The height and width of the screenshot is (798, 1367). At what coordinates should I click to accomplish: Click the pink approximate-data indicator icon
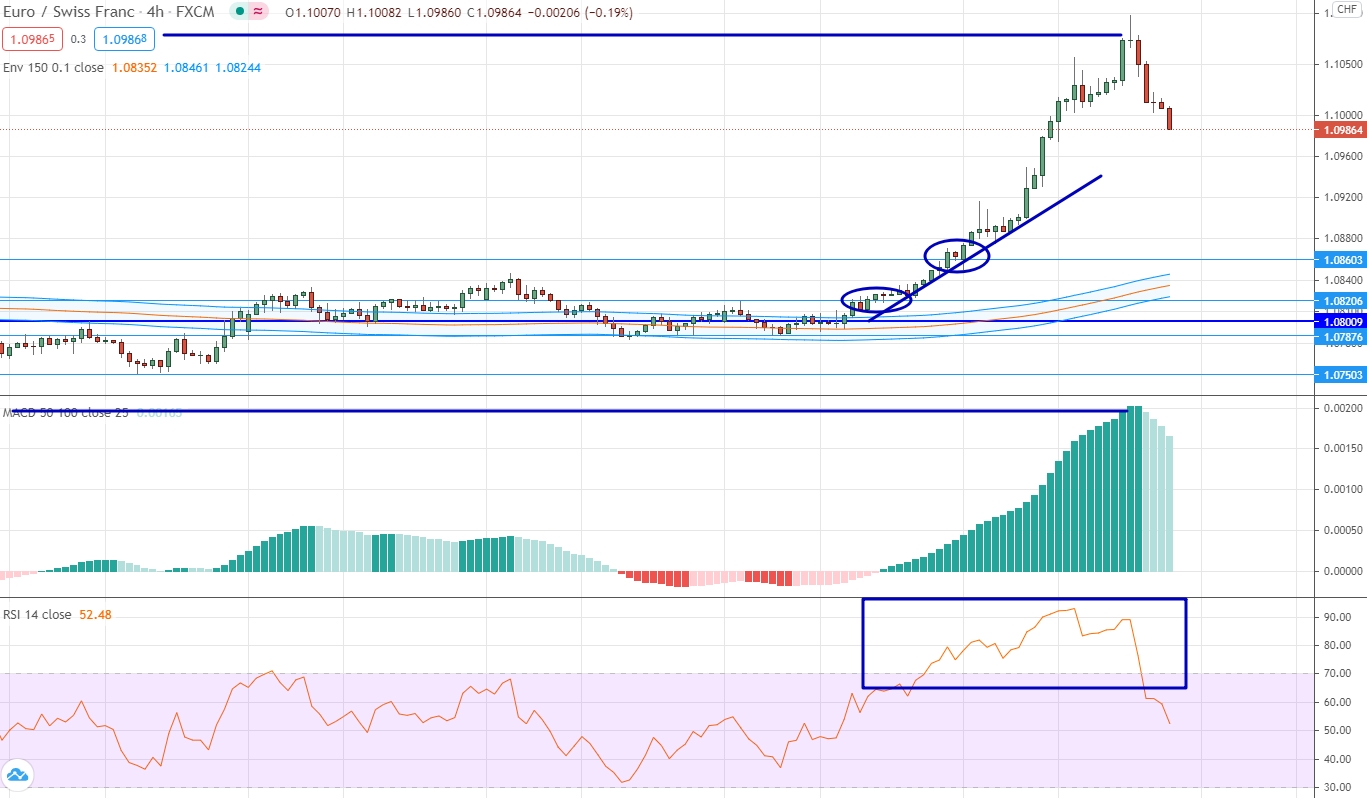pyautogui.click(x=258, y=13)
